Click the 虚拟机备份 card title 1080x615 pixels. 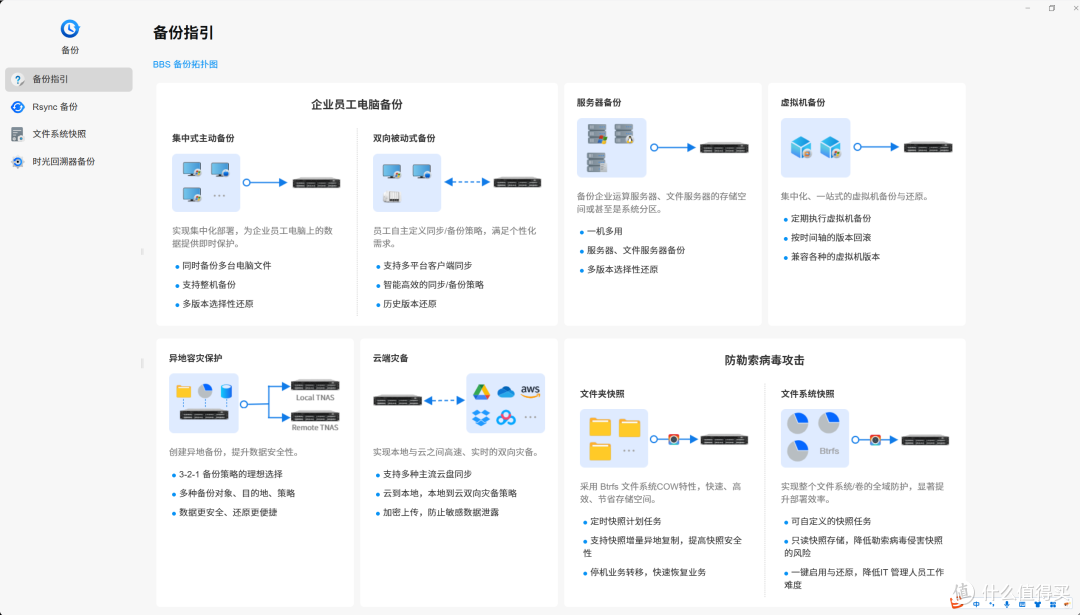tap(803, 103)
